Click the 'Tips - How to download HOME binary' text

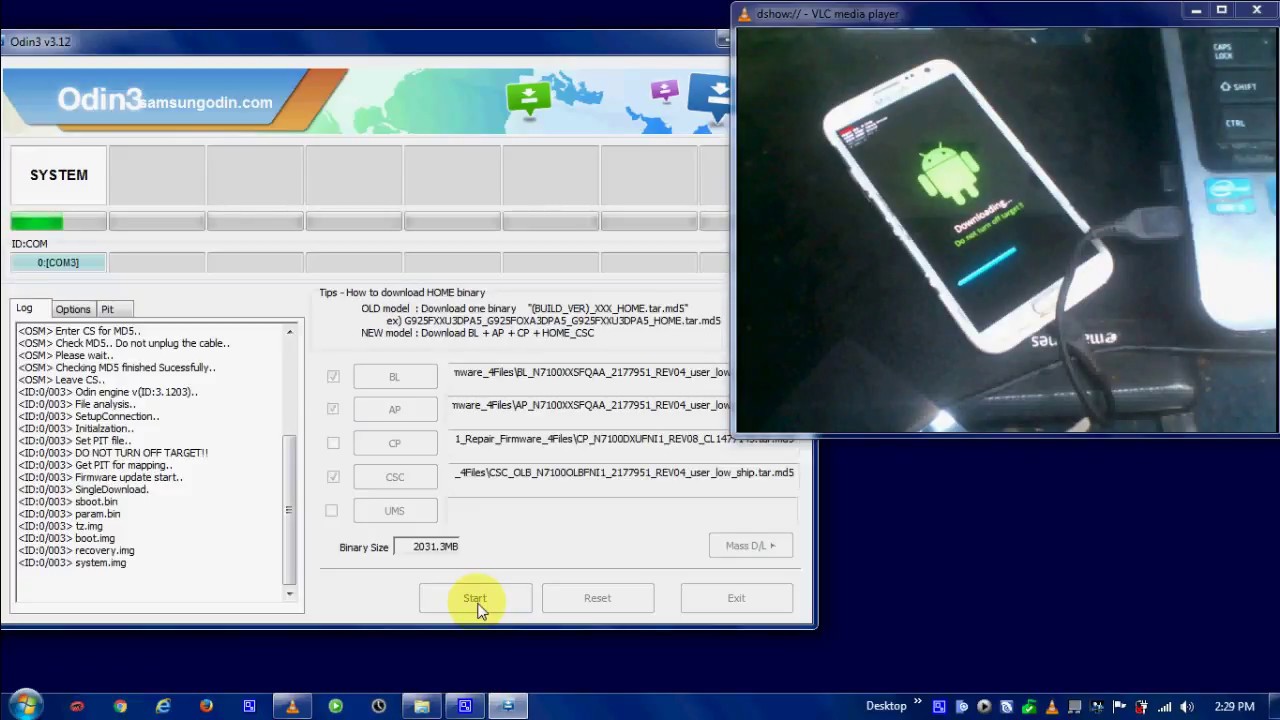pos(402,293)
